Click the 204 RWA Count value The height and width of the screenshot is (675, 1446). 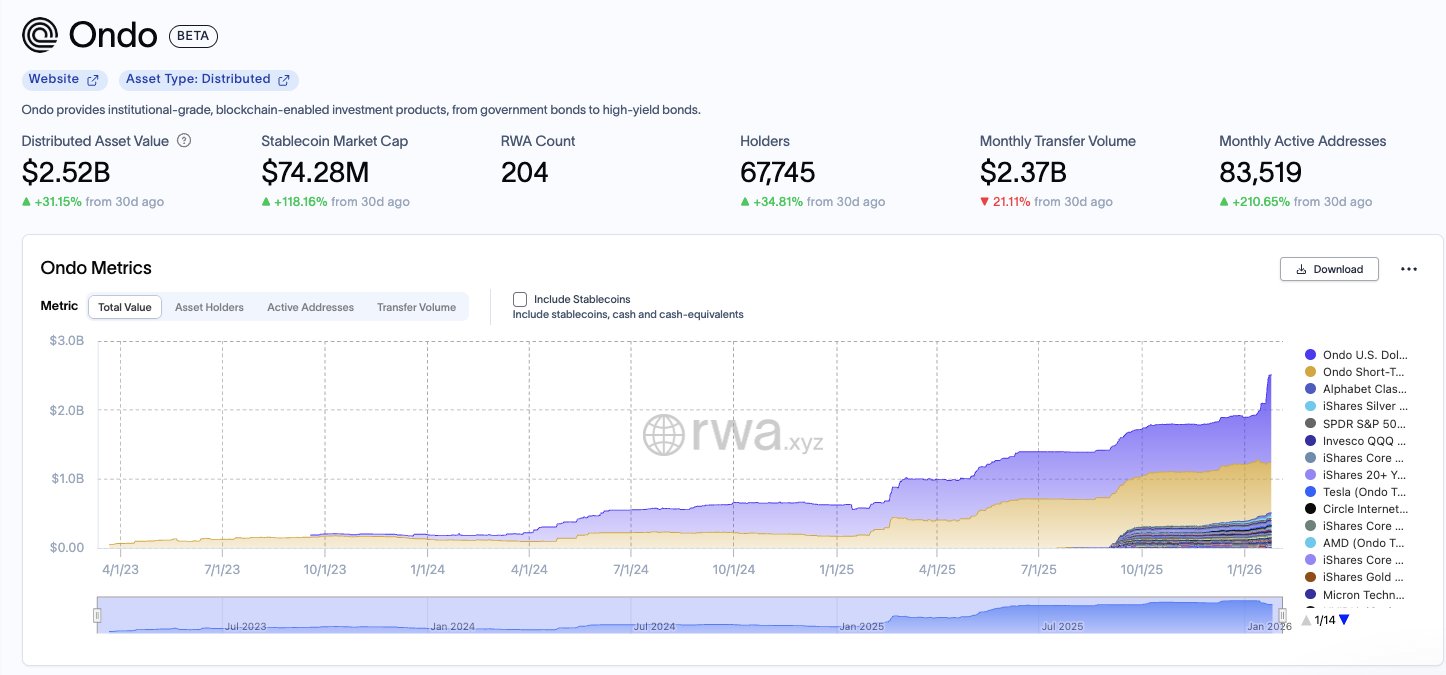[x=525, y=173]
